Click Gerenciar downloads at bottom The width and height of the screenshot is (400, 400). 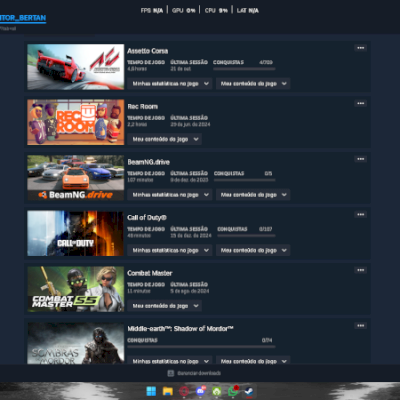199,373
